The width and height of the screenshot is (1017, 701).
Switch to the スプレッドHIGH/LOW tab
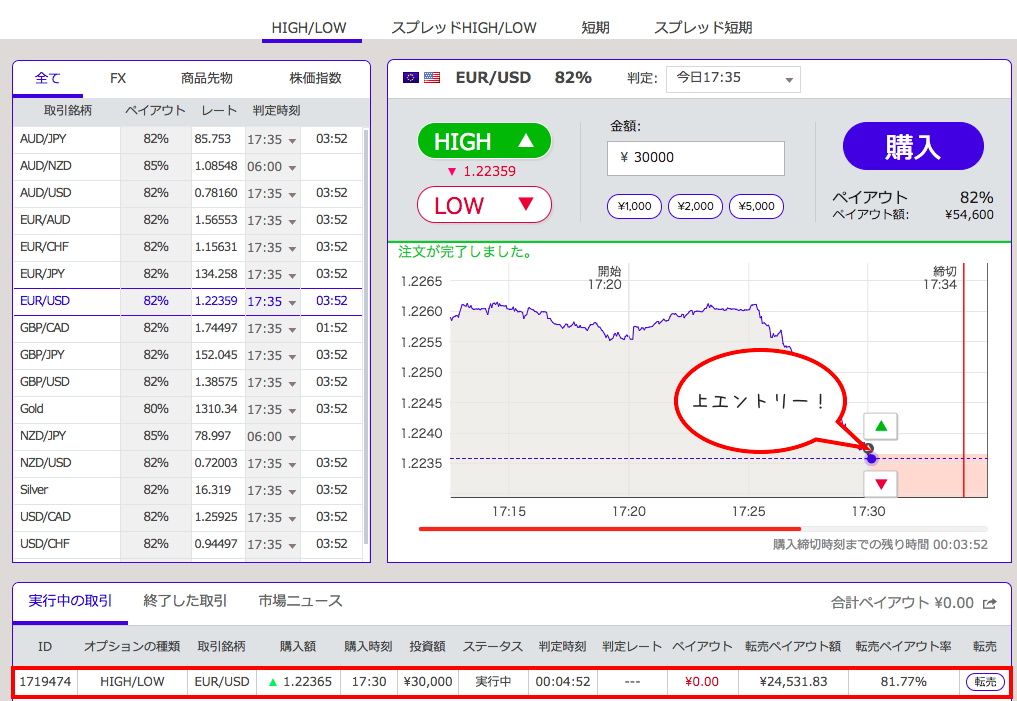click(x=464, y=28)
